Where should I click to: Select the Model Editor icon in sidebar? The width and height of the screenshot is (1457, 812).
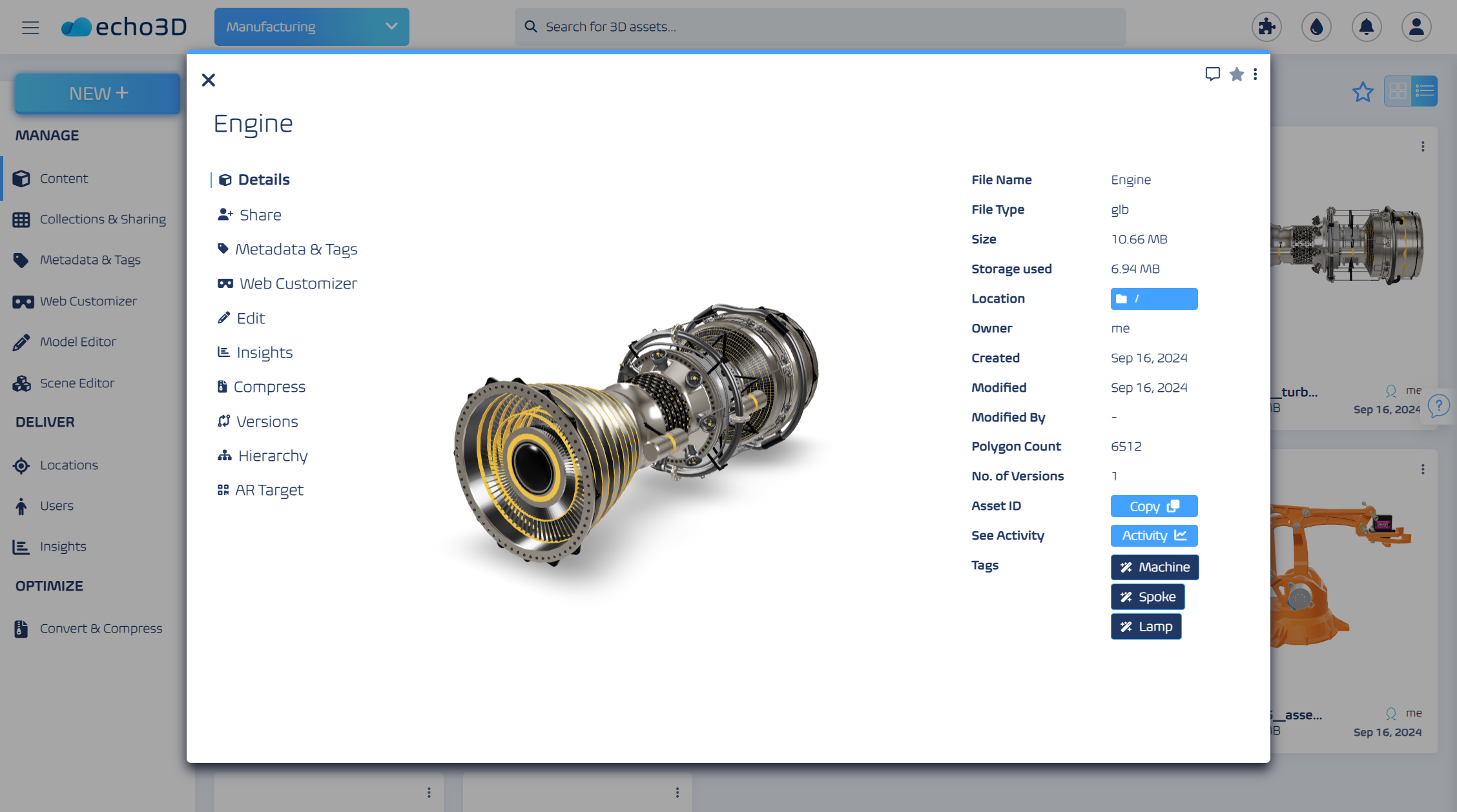tap(22, 341)
